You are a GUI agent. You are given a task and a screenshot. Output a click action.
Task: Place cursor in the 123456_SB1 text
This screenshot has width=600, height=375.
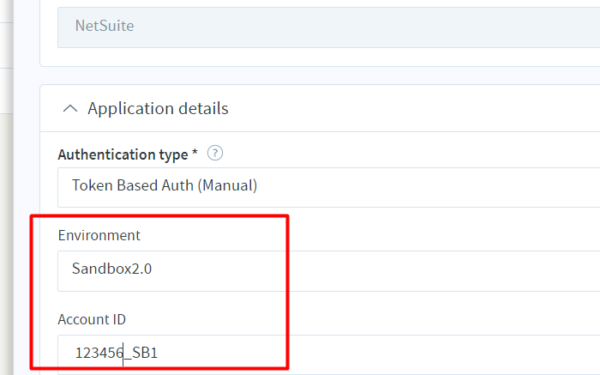[x=116, y=353]
